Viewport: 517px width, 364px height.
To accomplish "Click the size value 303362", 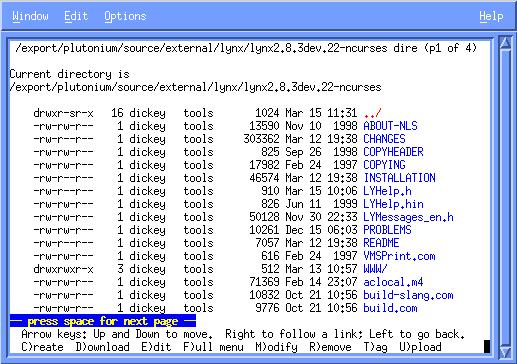I will click(x=261, y=139).
